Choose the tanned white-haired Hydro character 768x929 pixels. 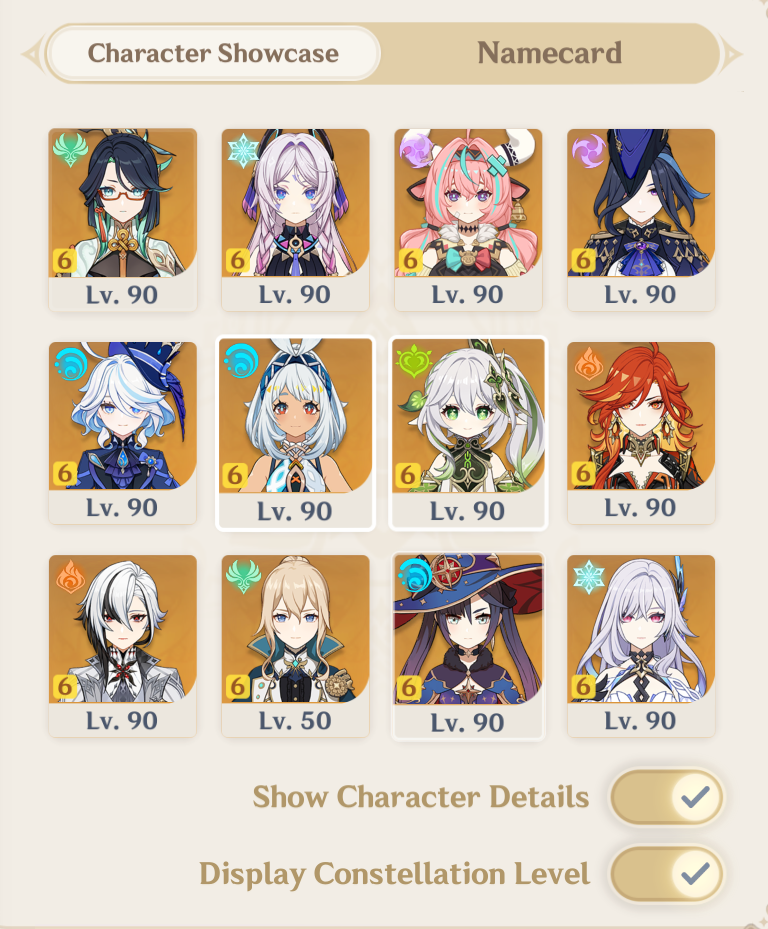point(295,433)
